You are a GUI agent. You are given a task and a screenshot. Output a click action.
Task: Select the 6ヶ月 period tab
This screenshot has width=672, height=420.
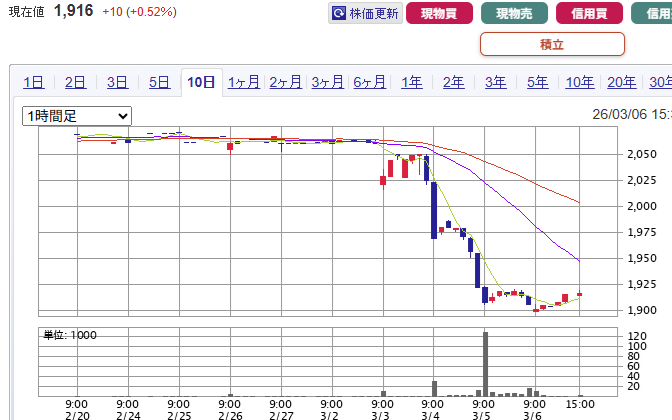[x=370, y=83]
